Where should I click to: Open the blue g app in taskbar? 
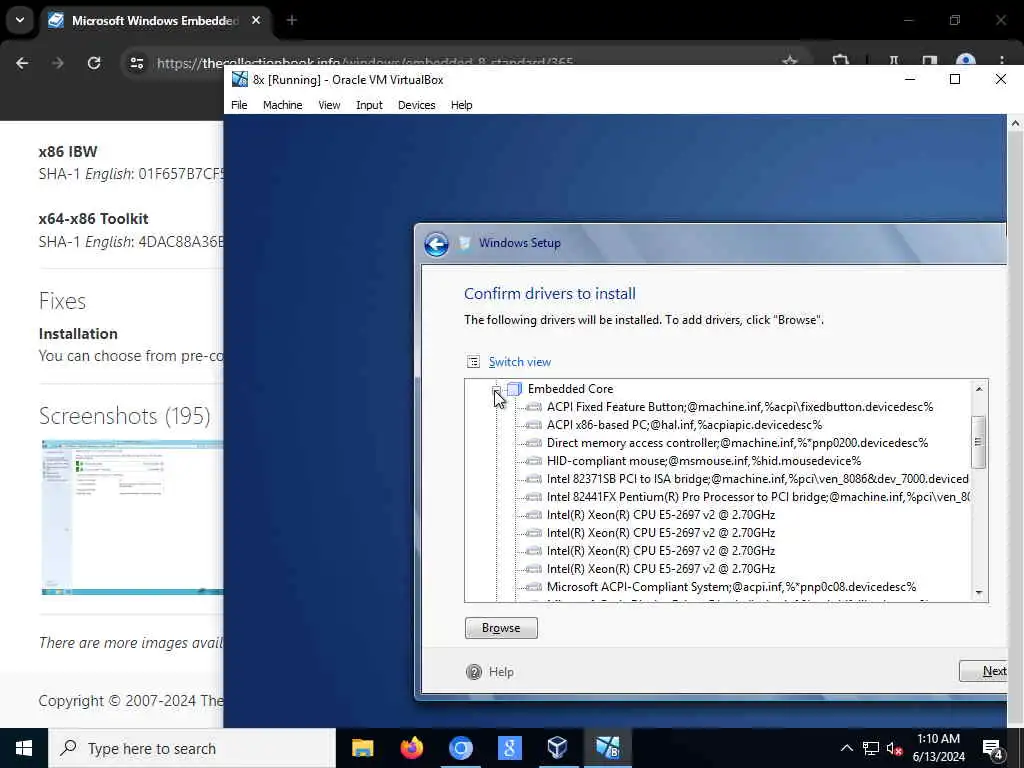coord(509,748)
